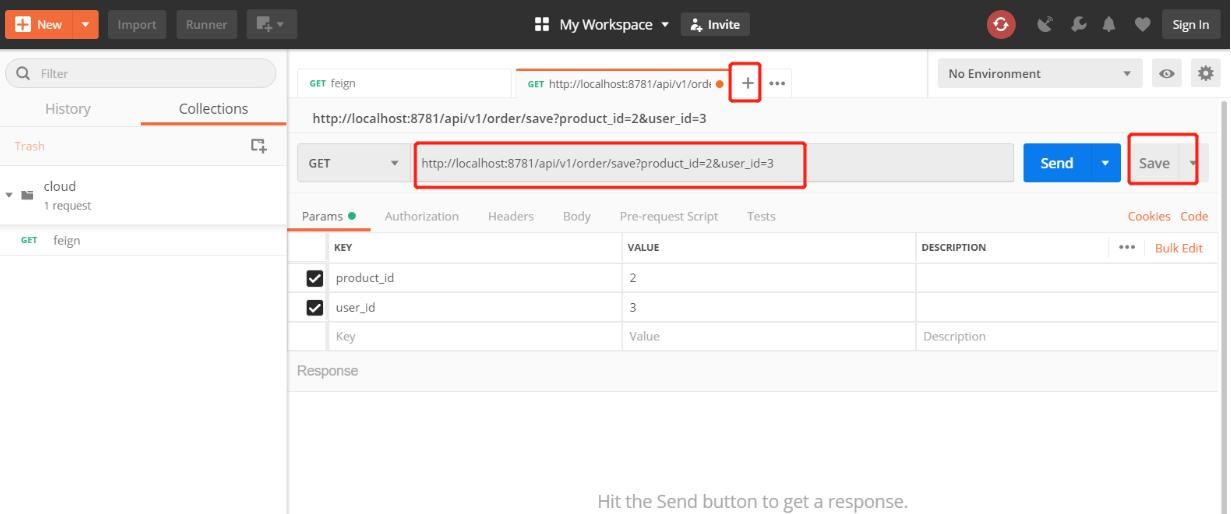Click the product_id key cell
Image resolution: width=1231 pixels, height=514 pixels.
tap(474, 278)
